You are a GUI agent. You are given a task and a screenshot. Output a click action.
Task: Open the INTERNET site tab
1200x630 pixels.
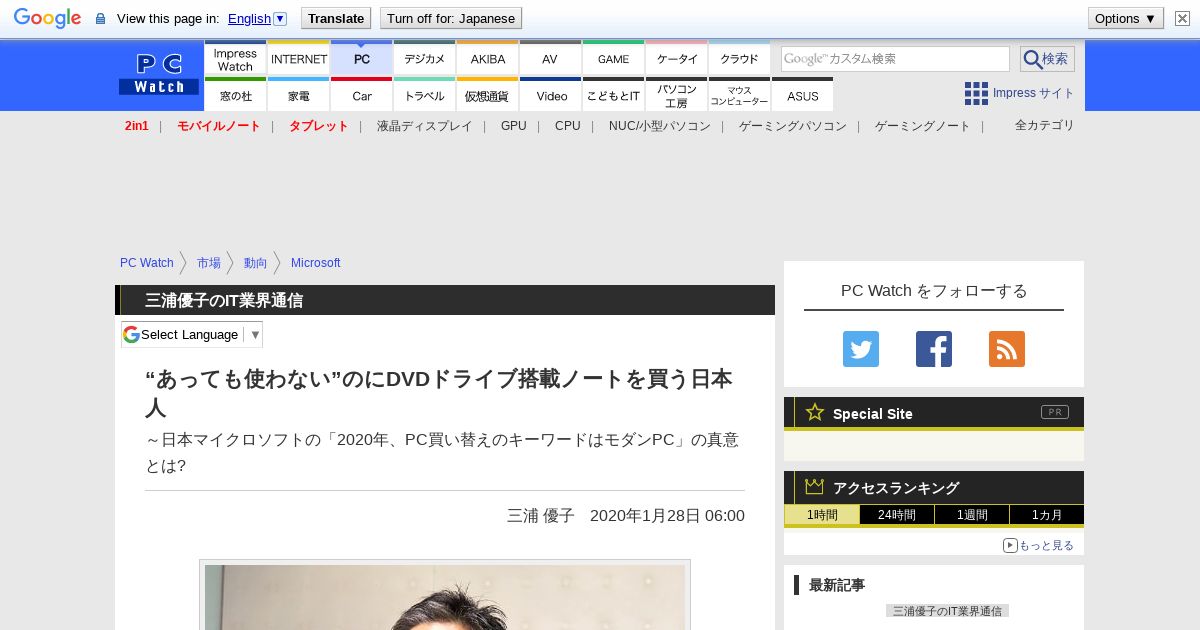point(299,59)
